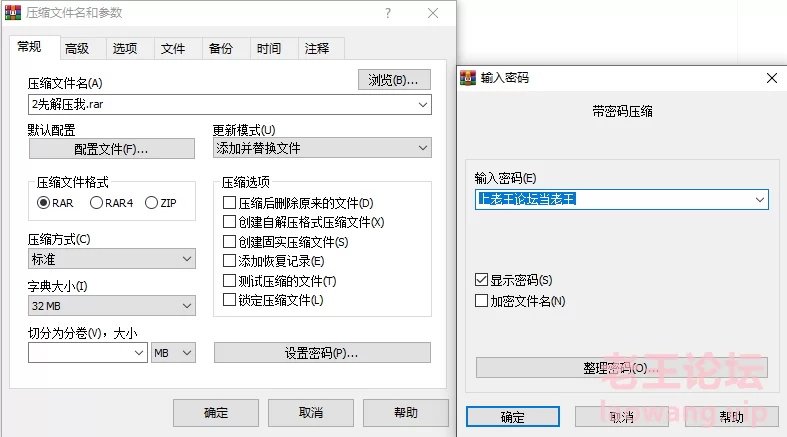Close the 输入密码 dialog with the X
Image resolution: width=787 pixels, height=437 pixels.
point(772,78)
